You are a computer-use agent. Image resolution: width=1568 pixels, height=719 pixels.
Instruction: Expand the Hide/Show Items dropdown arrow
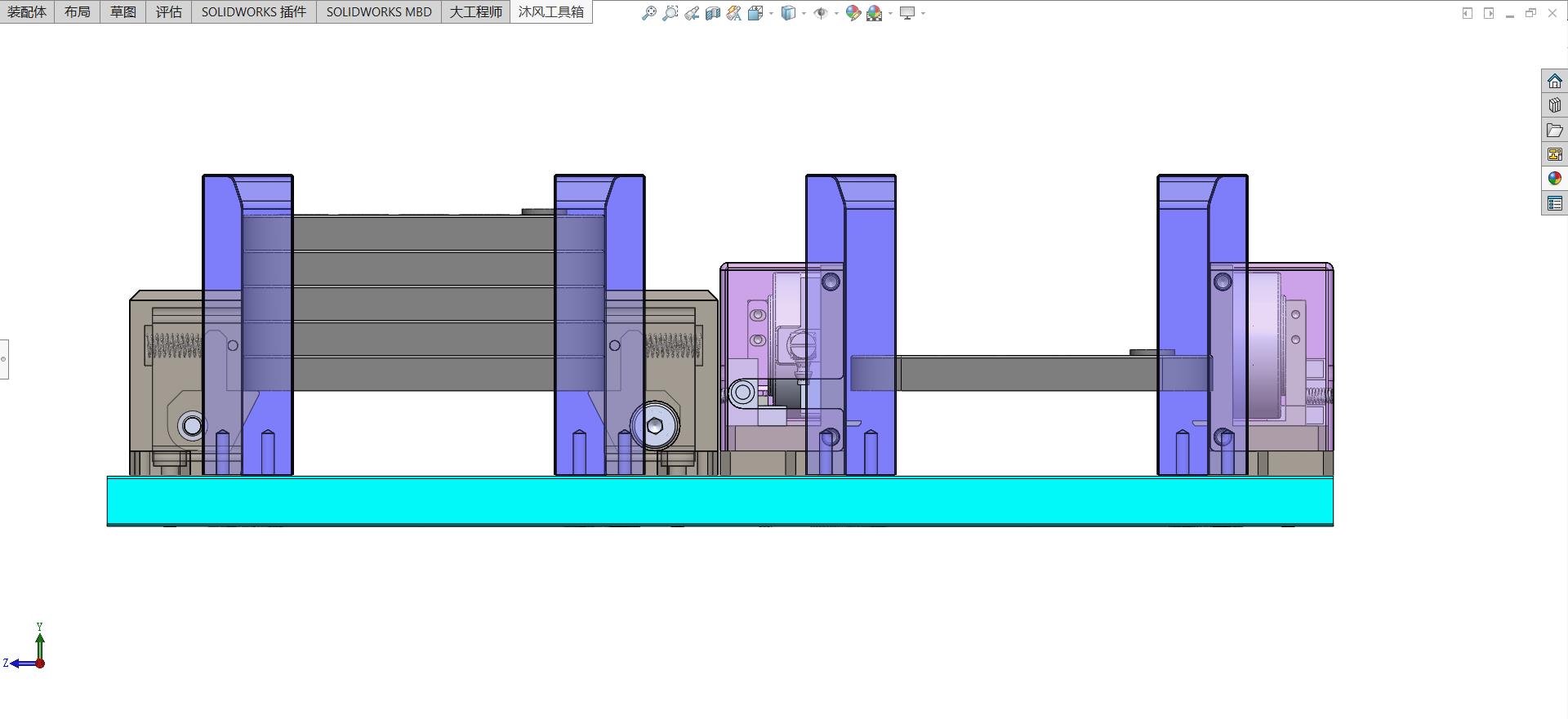point(836,13)
